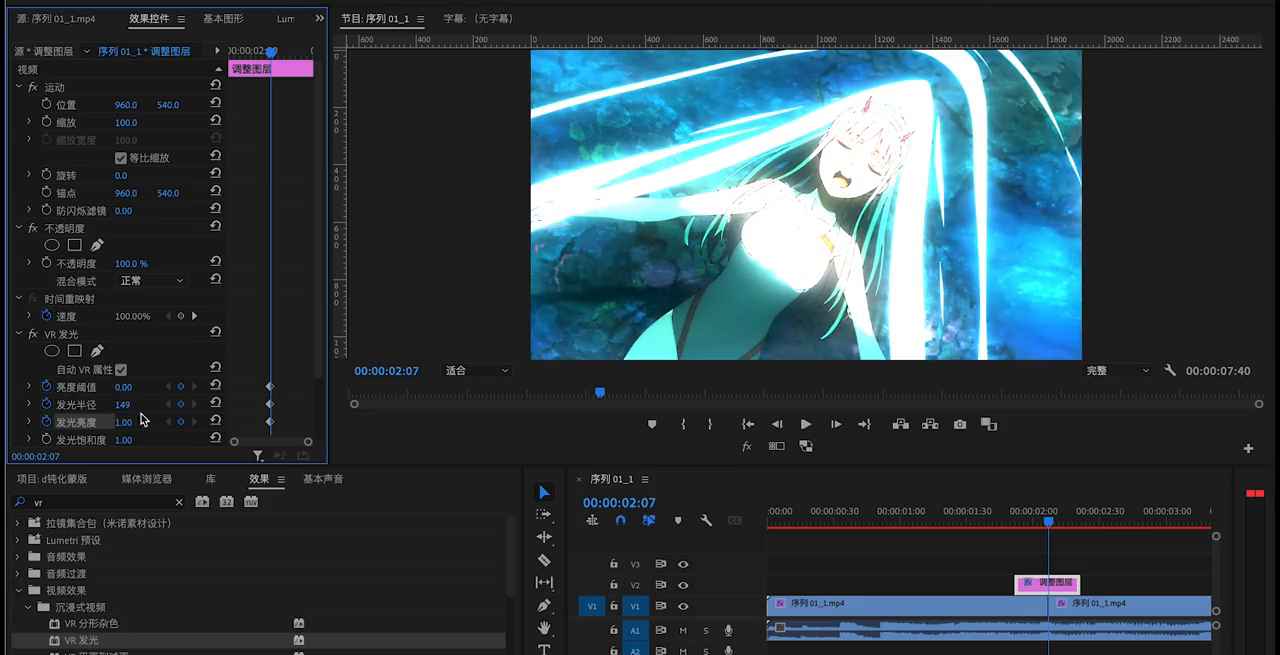This screenshot has height=655, width=1280.
Task: Switch to the 基本声音 tab
Action: point(323,479)
